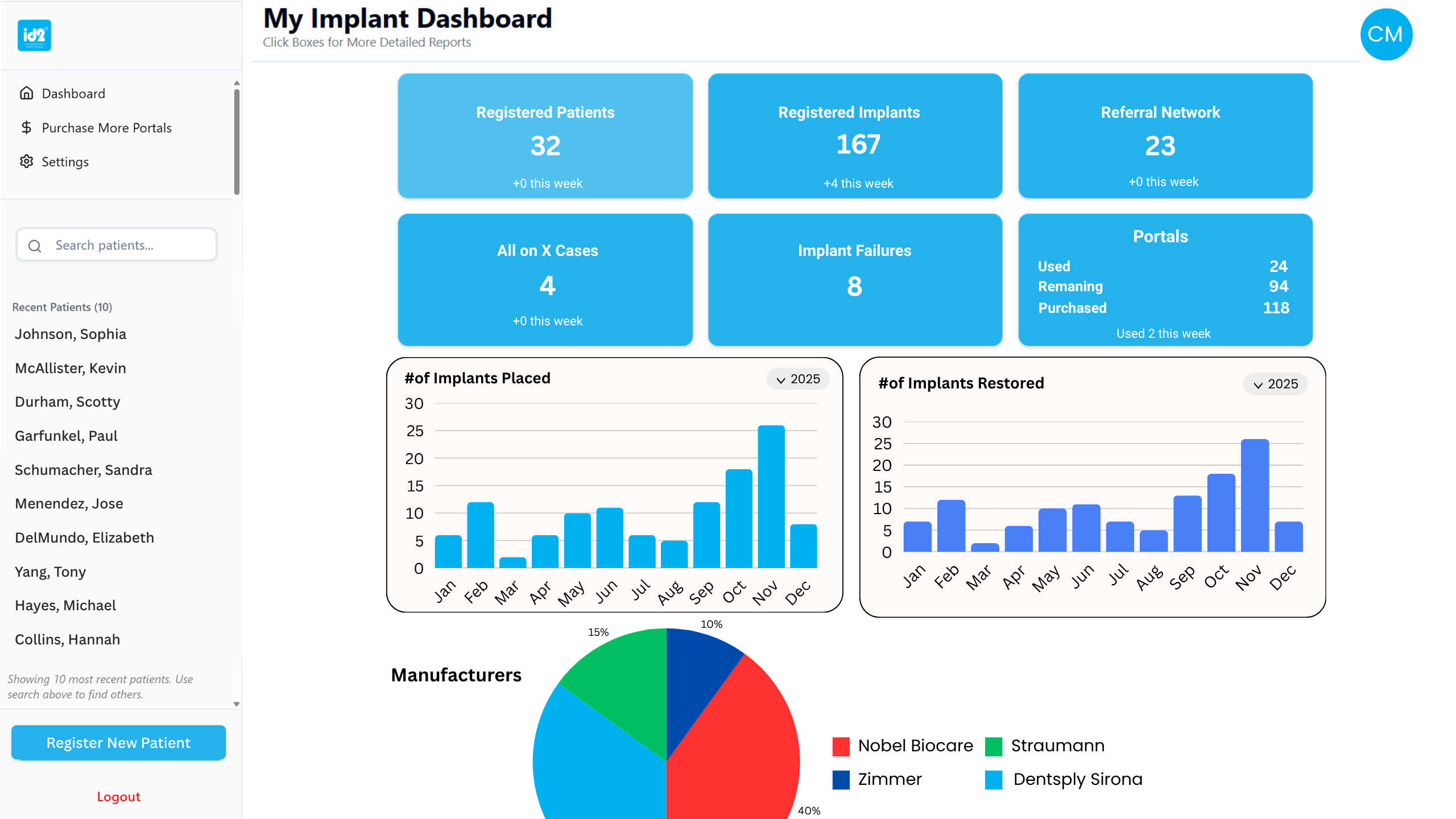Select the Dashboard home icon
1456x819 pixels.
[27, 93]
